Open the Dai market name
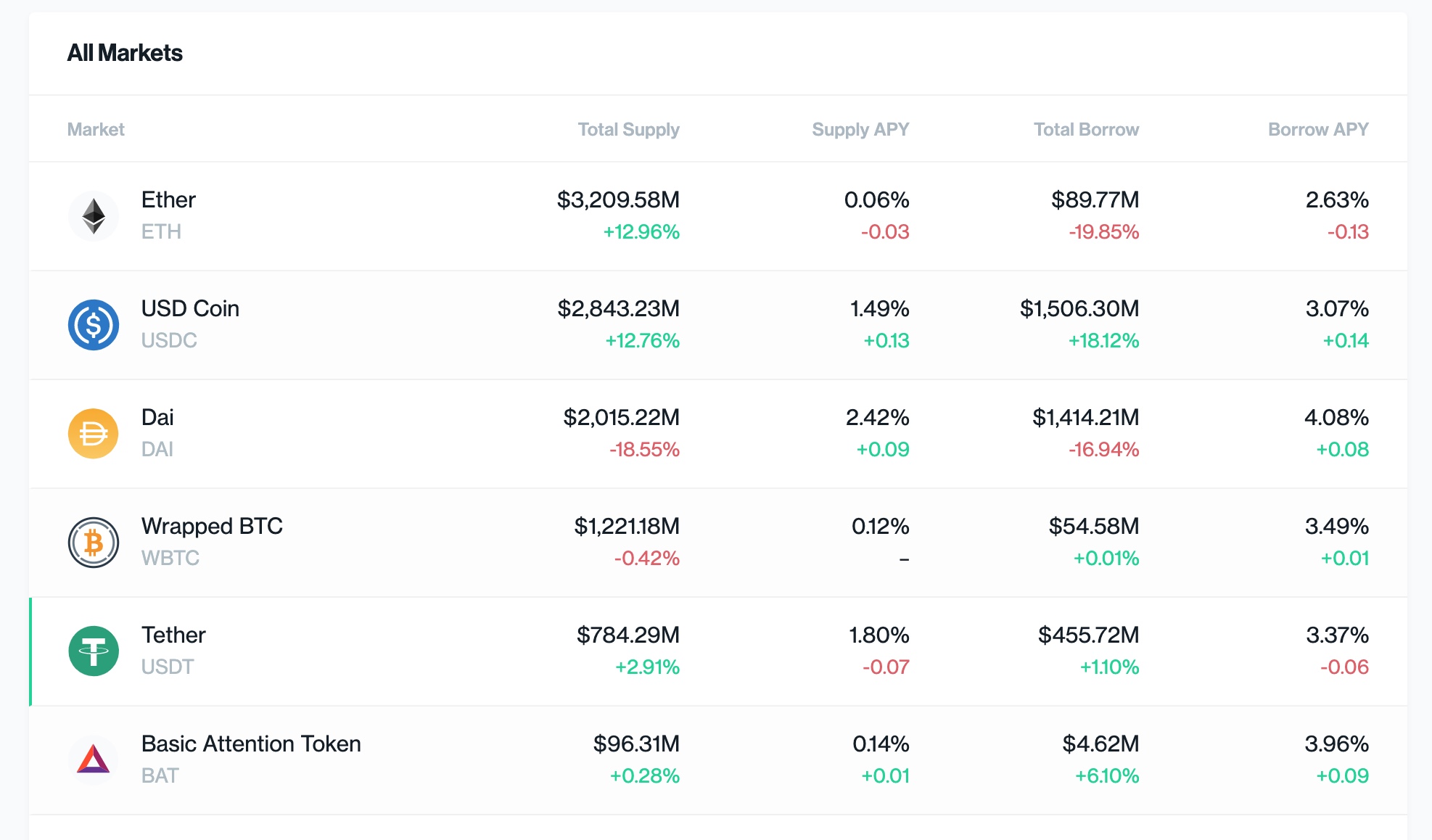1432x840 pixels. (157, 417)
